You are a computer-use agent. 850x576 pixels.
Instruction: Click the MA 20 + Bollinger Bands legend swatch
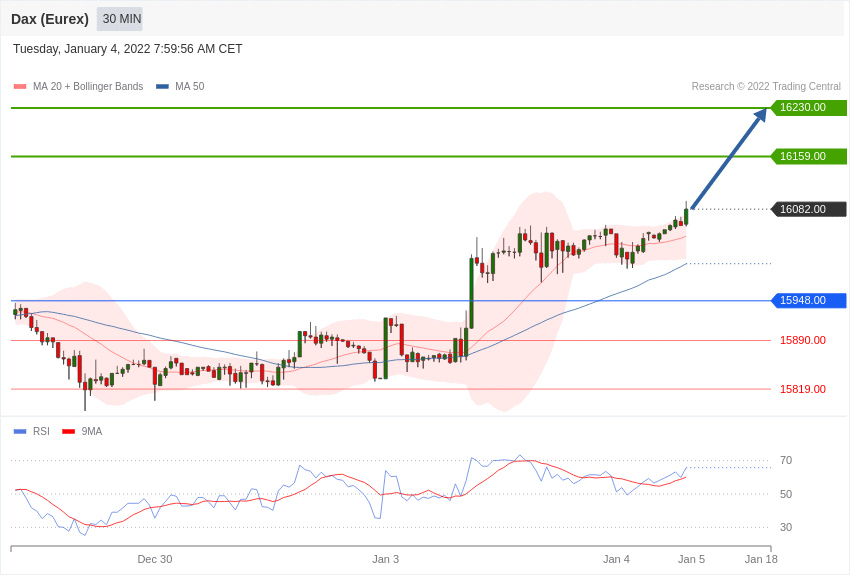tap(20, 87)
